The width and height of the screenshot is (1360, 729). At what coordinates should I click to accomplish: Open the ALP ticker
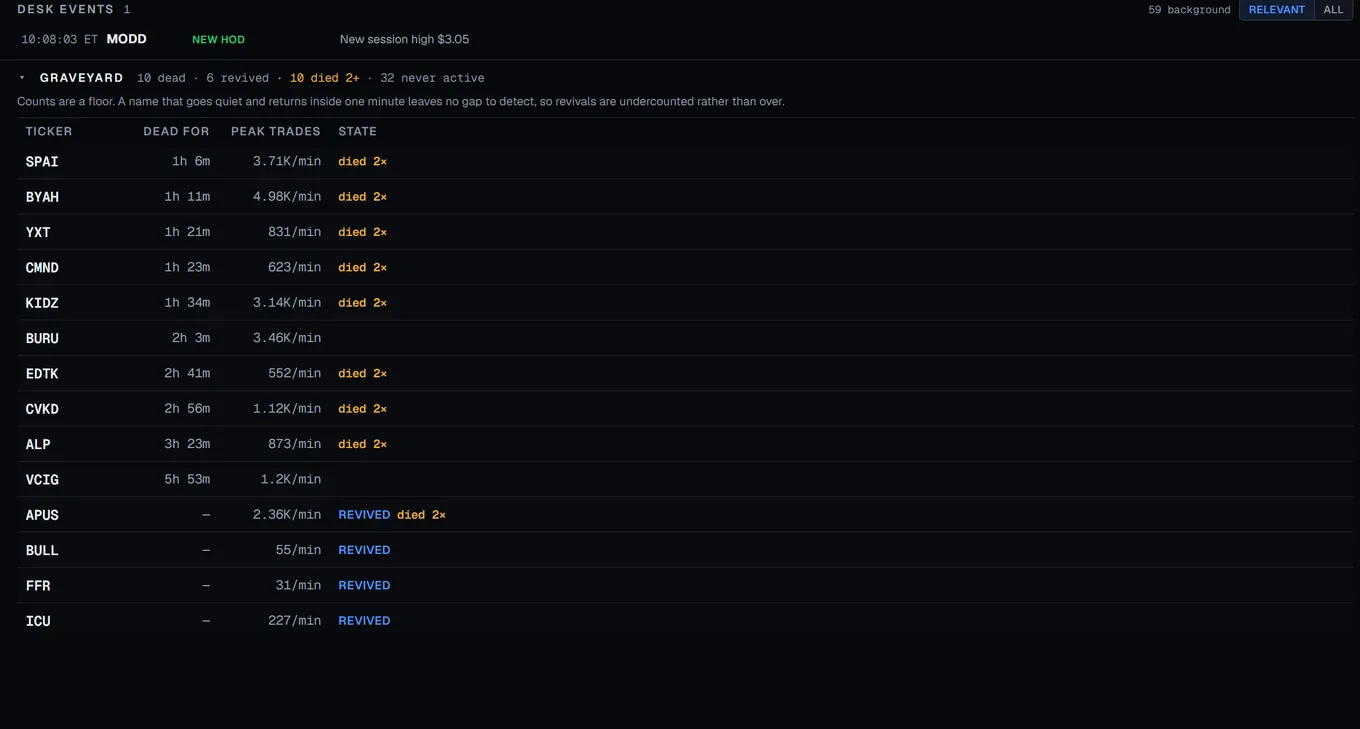click(x=38, y=444)
